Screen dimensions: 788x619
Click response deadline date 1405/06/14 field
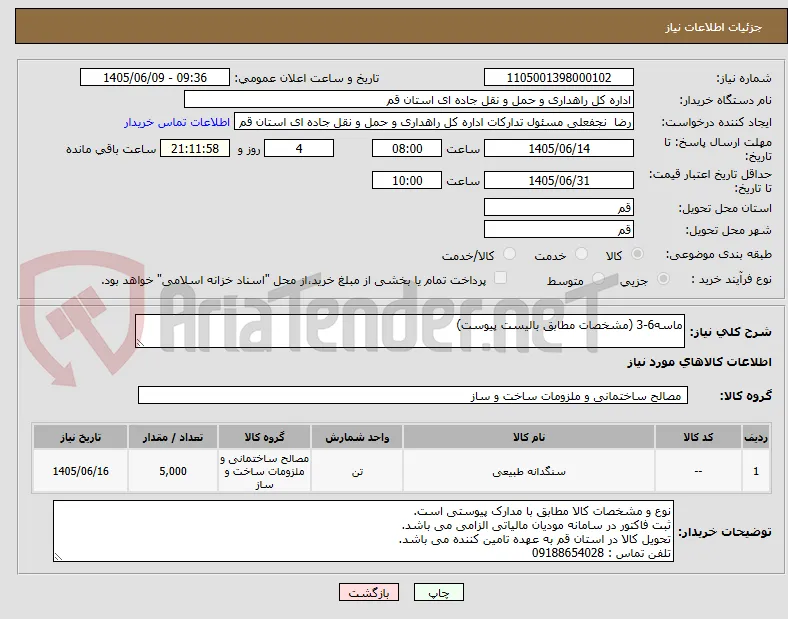point(558,149)
